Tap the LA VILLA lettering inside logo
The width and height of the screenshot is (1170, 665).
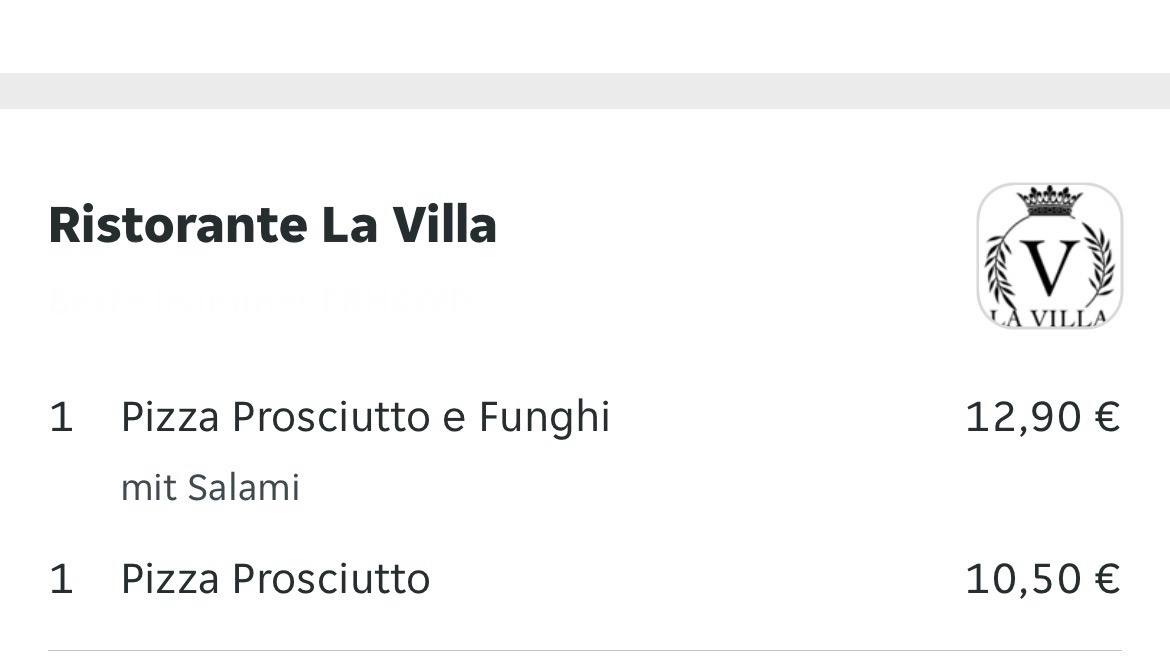pyautogui.click(x=1049, y=319)
